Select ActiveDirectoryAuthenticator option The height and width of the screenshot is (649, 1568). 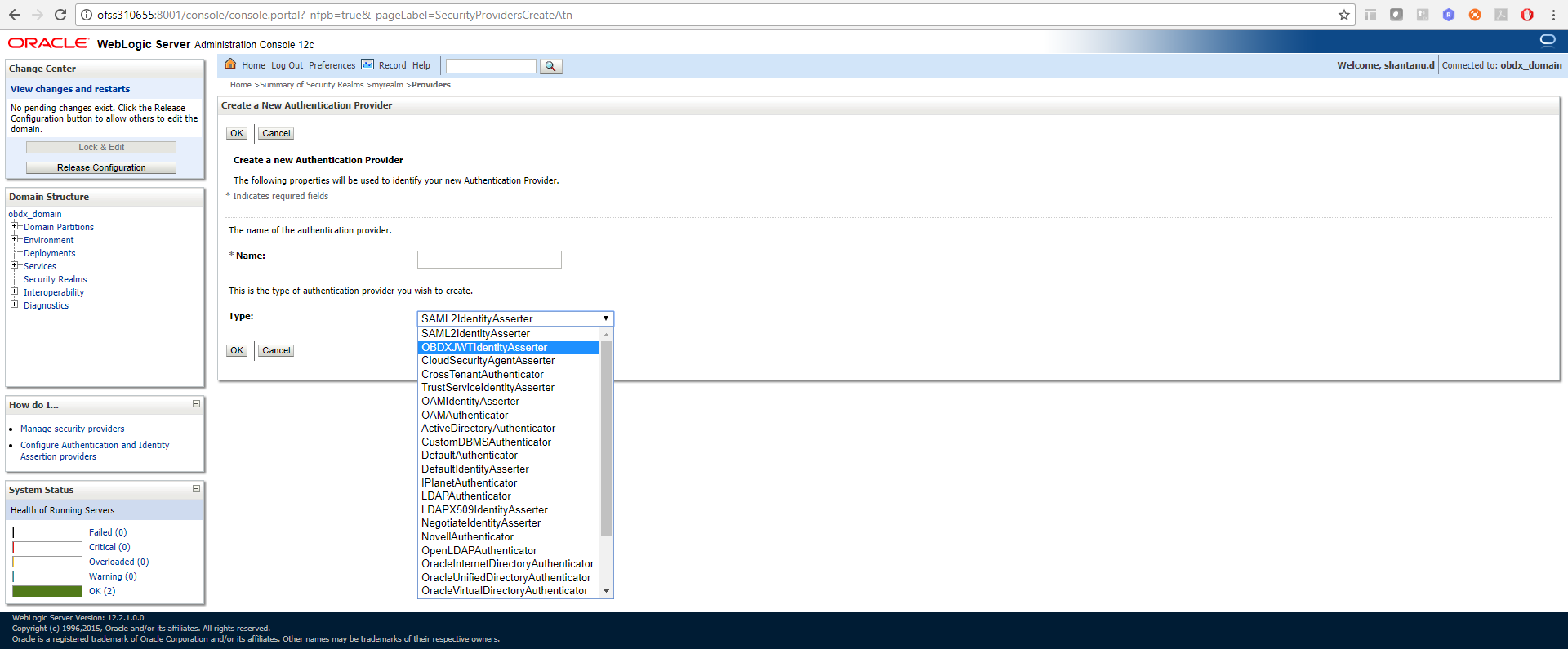[x=509, y=429]
